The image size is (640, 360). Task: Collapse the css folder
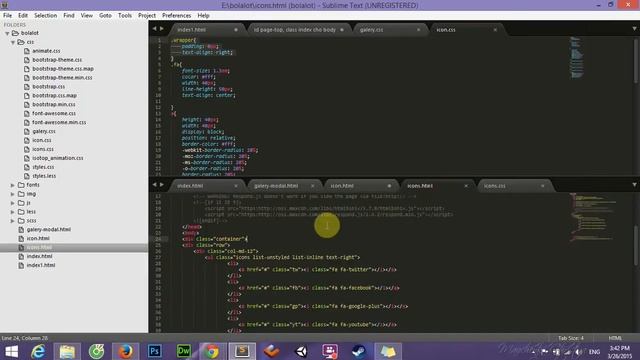pos(13,42)
